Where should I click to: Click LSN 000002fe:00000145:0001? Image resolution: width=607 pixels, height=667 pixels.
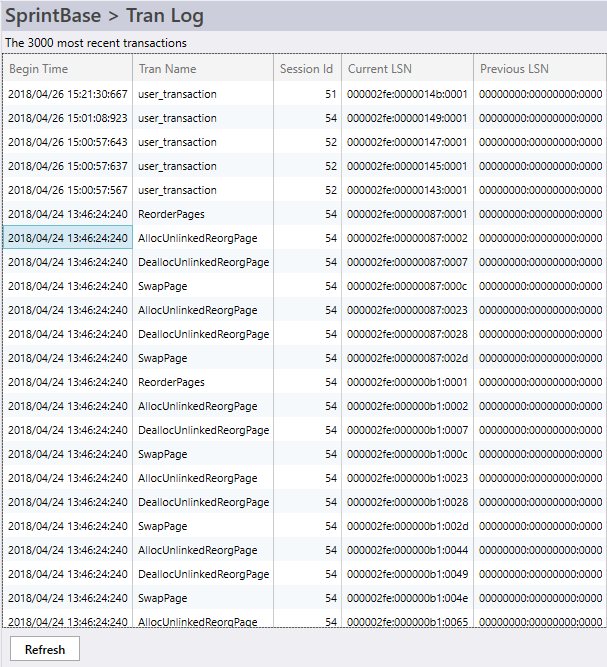pos(407,166)
